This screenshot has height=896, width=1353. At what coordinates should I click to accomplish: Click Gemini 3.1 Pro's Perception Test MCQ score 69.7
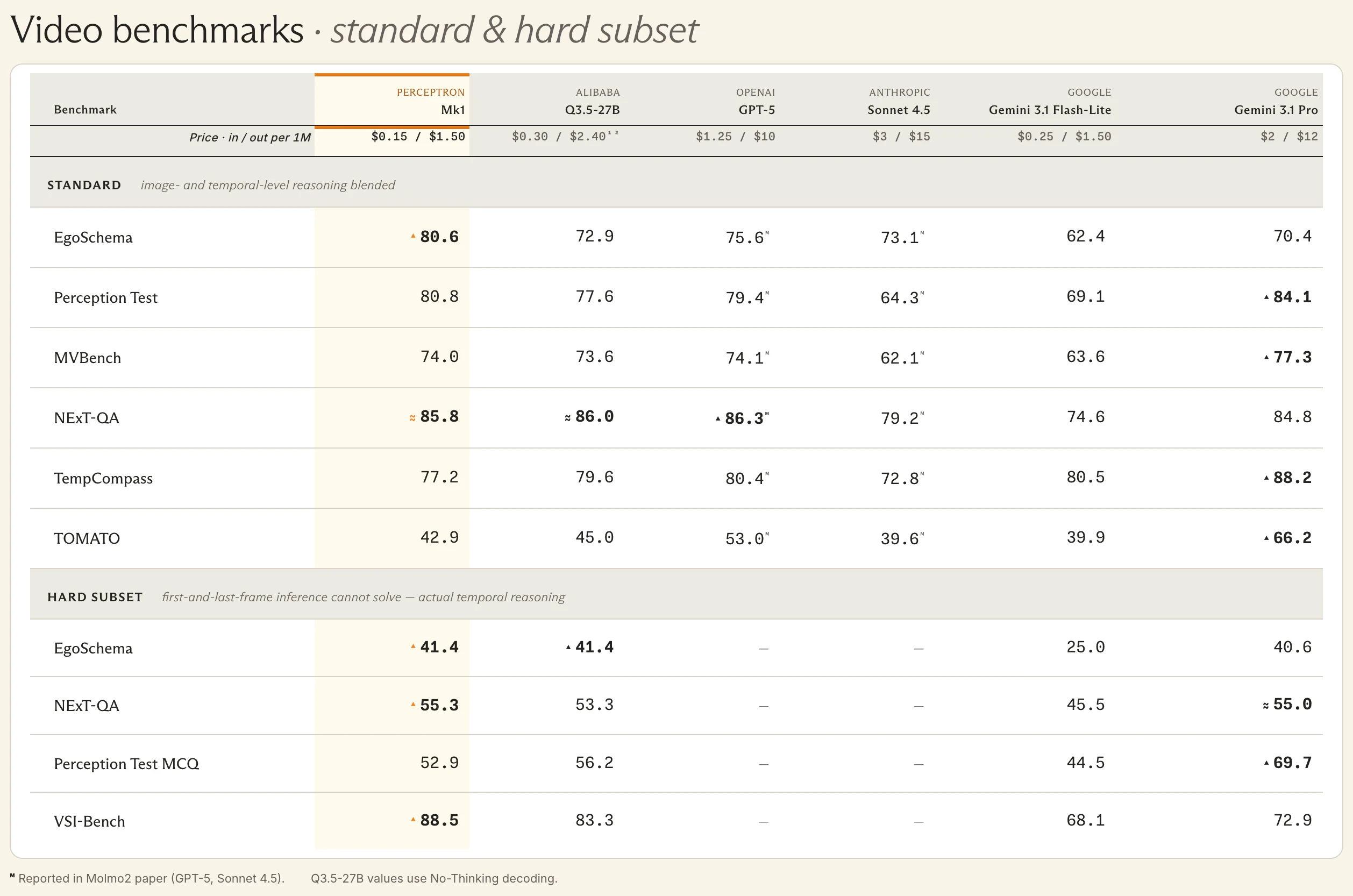click(x=1292, y=762)
